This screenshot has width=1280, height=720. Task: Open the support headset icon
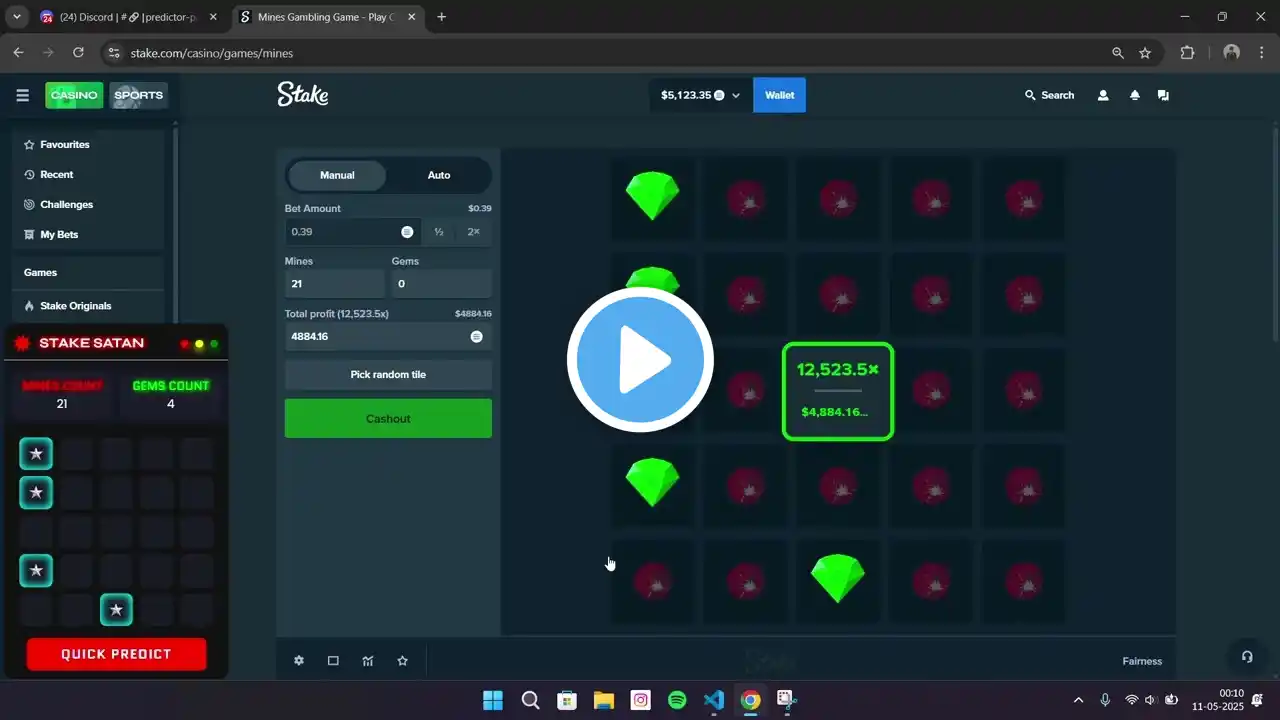1247,656
